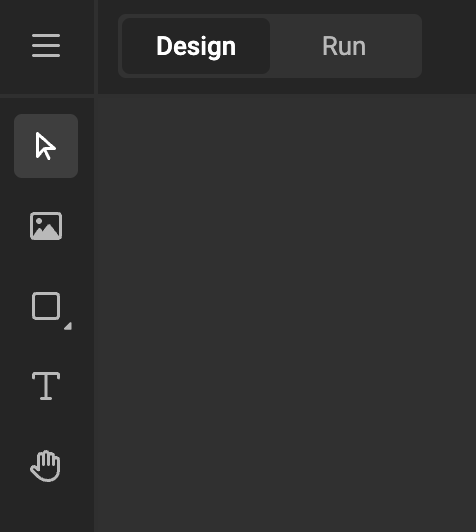Activate the Text tool

46,386
